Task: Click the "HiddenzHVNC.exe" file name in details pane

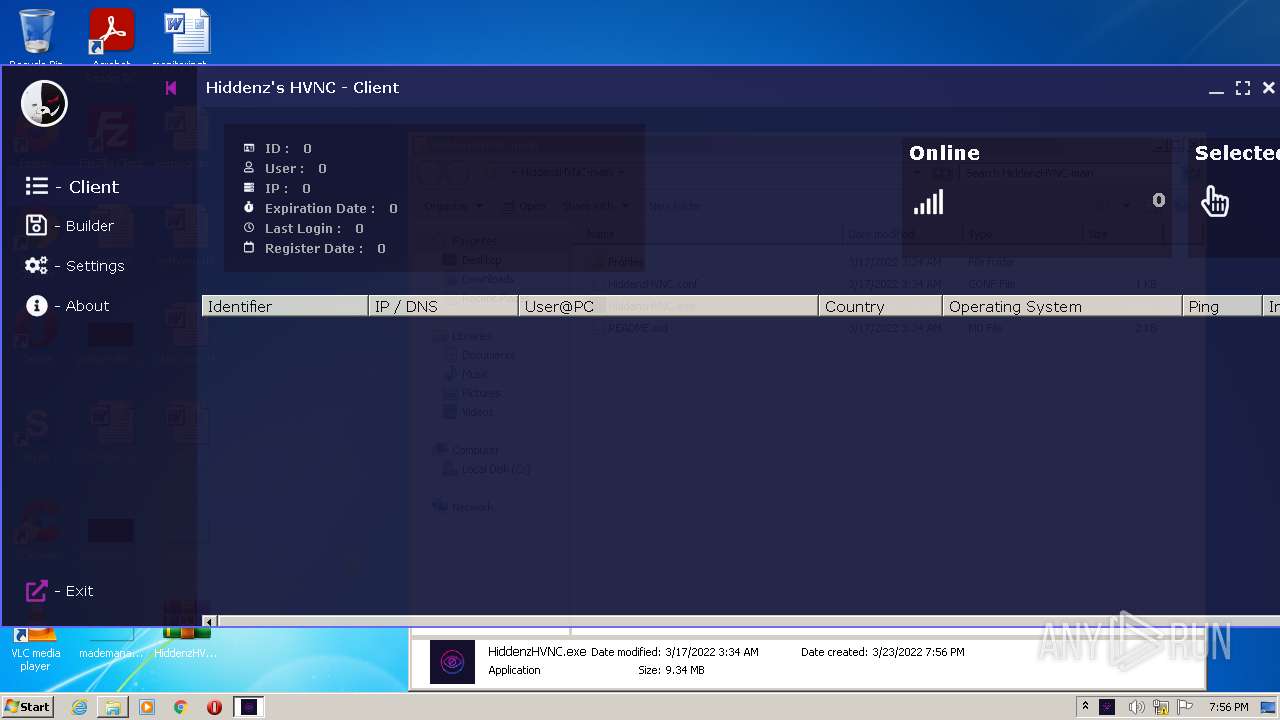Action: click(x=537, y=652)
